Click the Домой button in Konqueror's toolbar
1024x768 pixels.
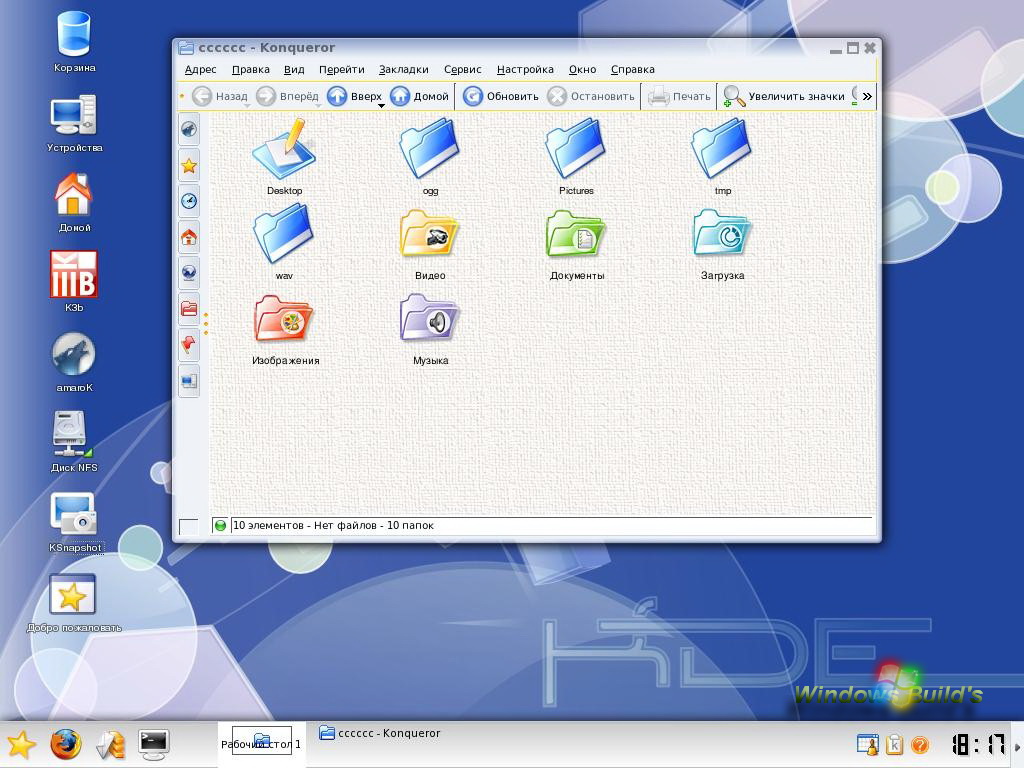click(x=419, y=97)
